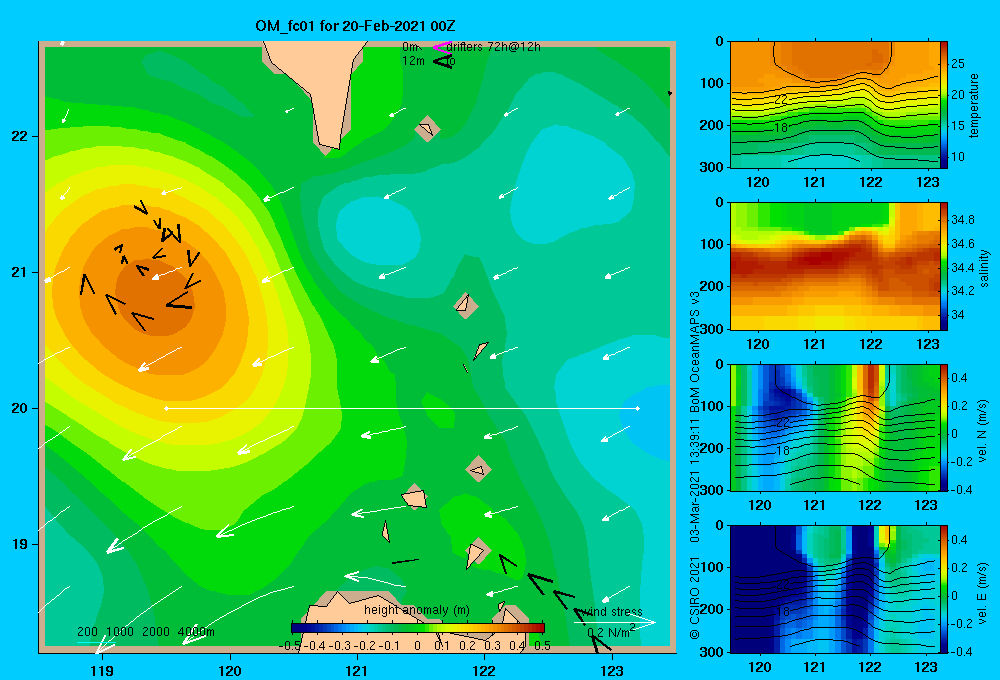Viewport: 1000px width, 680px height.
Task: Click the wind stress reference arrow
Action: (615, 622)
